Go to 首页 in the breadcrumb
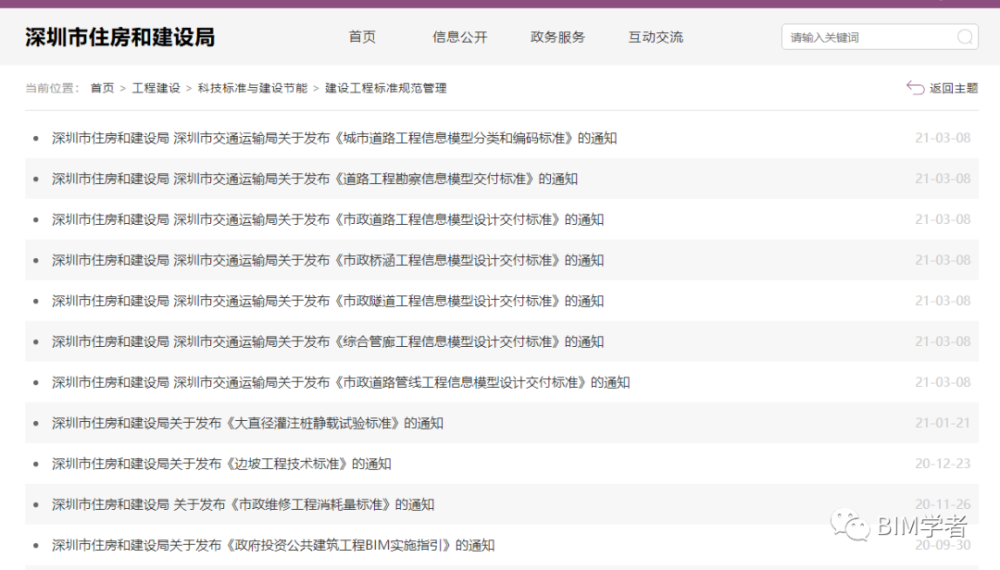 pyautogui.click(x=102, y=88)
